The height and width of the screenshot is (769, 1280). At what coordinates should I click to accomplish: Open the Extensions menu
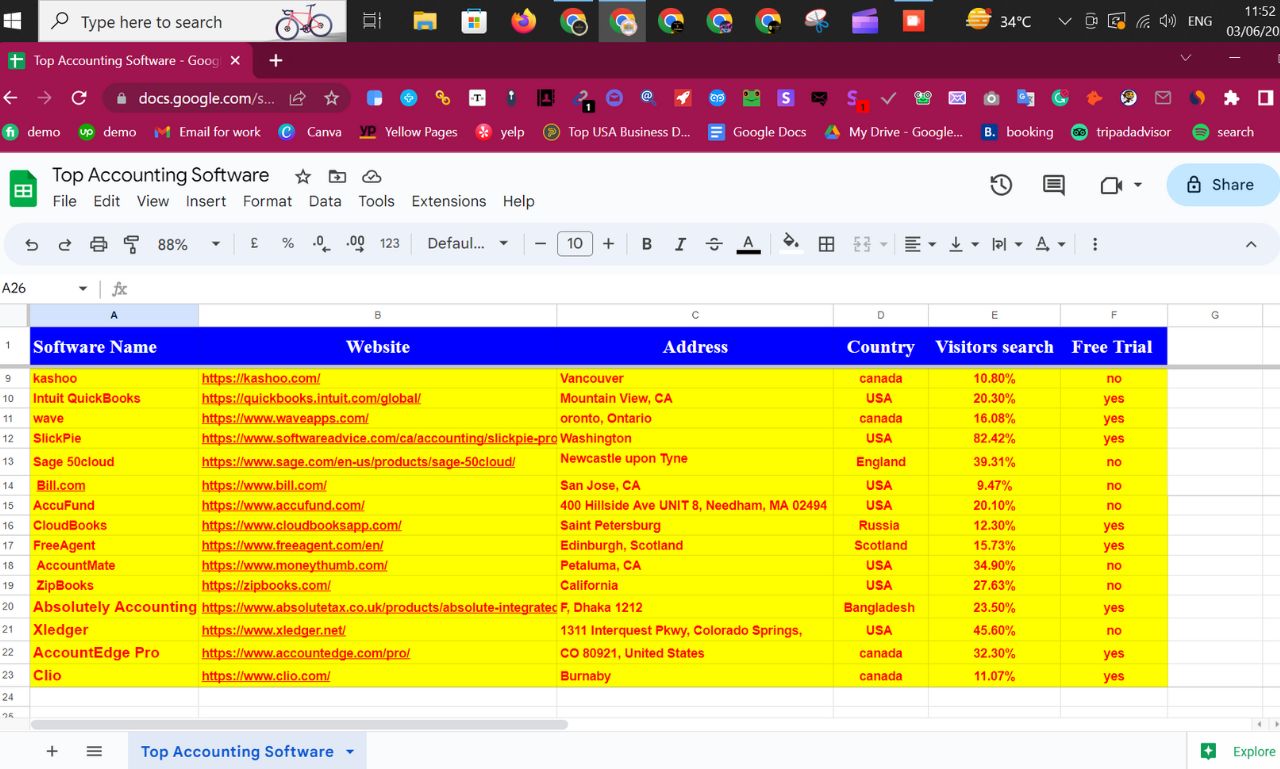tap(448, 201)
